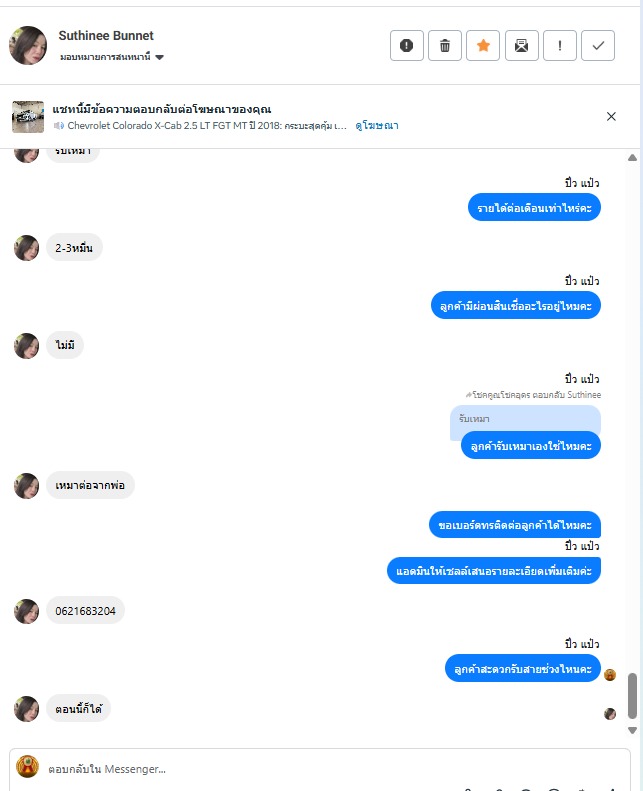This screenshot has height=791, width=643.
Task: Select the phone number message 0621683204
Action: coord(85,611)
